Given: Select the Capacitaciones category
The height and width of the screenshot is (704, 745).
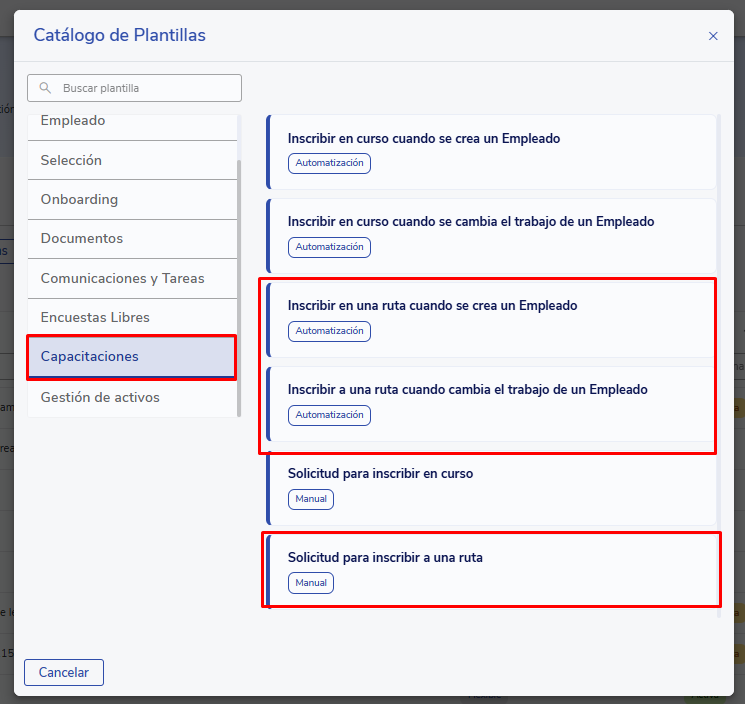Looking at the screenshot, I should point(132,357).
